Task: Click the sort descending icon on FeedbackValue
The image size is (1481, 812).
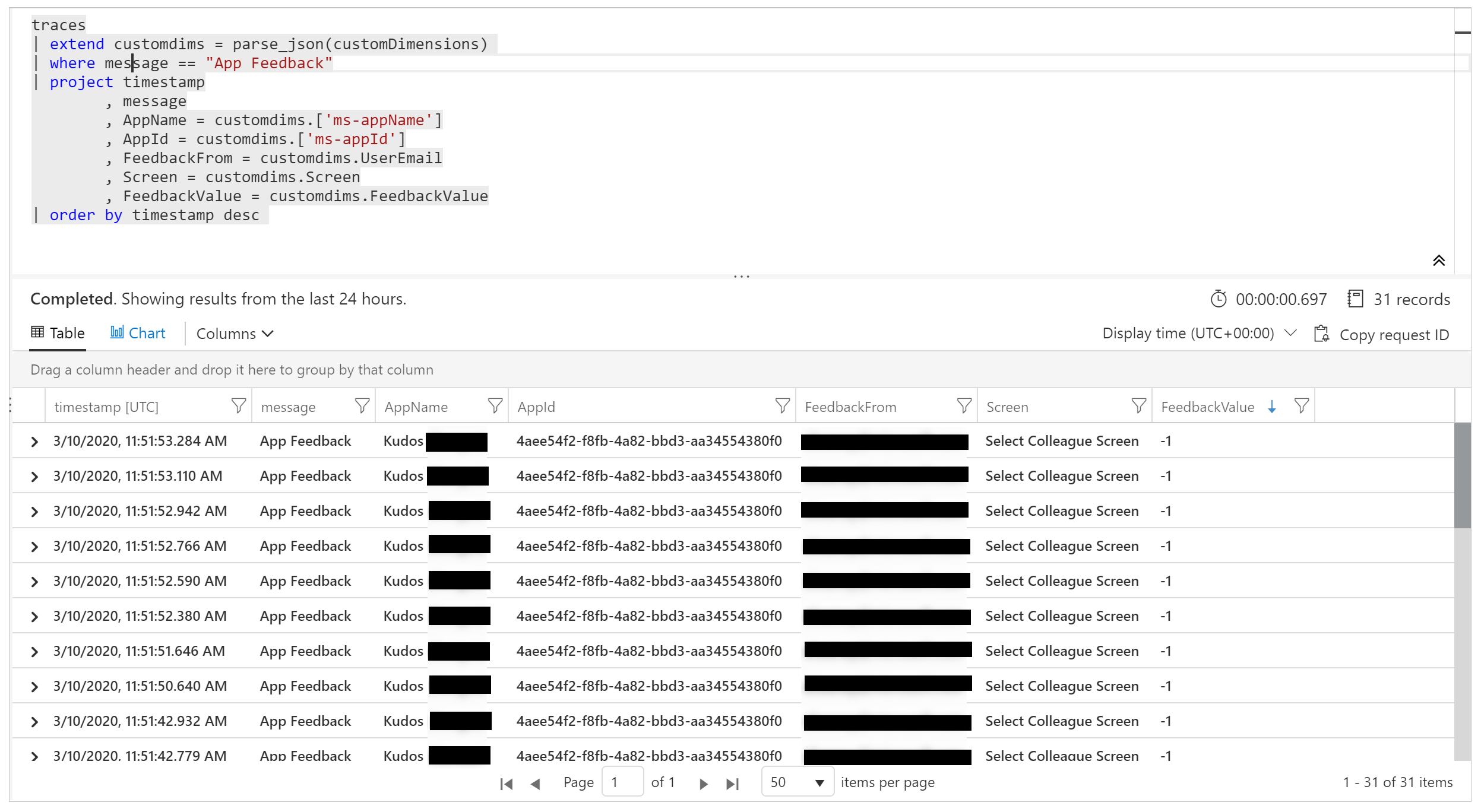Action: click(1275, 406)
